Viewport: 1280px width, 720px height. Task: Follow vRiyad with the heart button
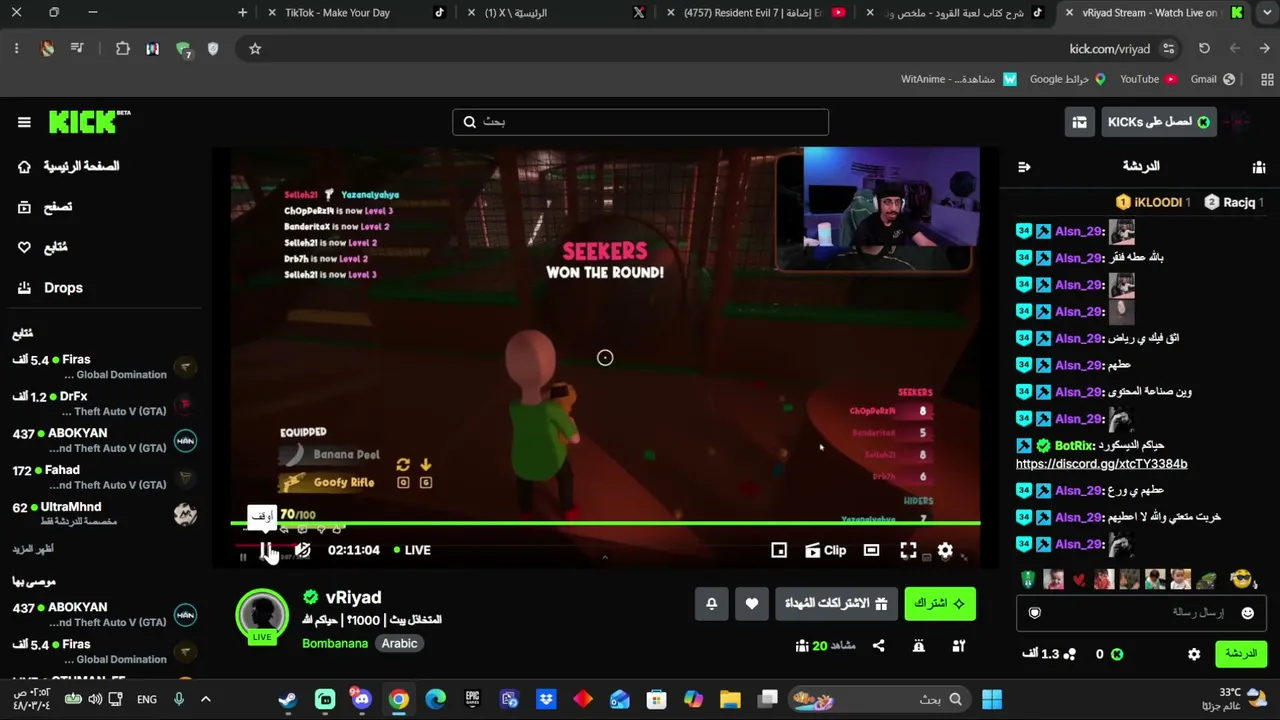[x=752, y=603]
